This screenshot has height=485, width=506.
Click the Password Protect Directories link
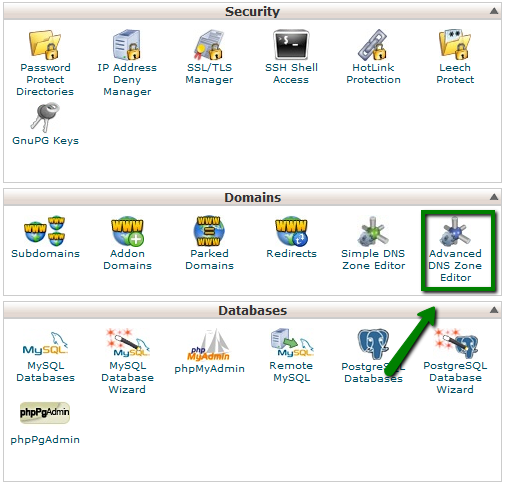point(45,80)
